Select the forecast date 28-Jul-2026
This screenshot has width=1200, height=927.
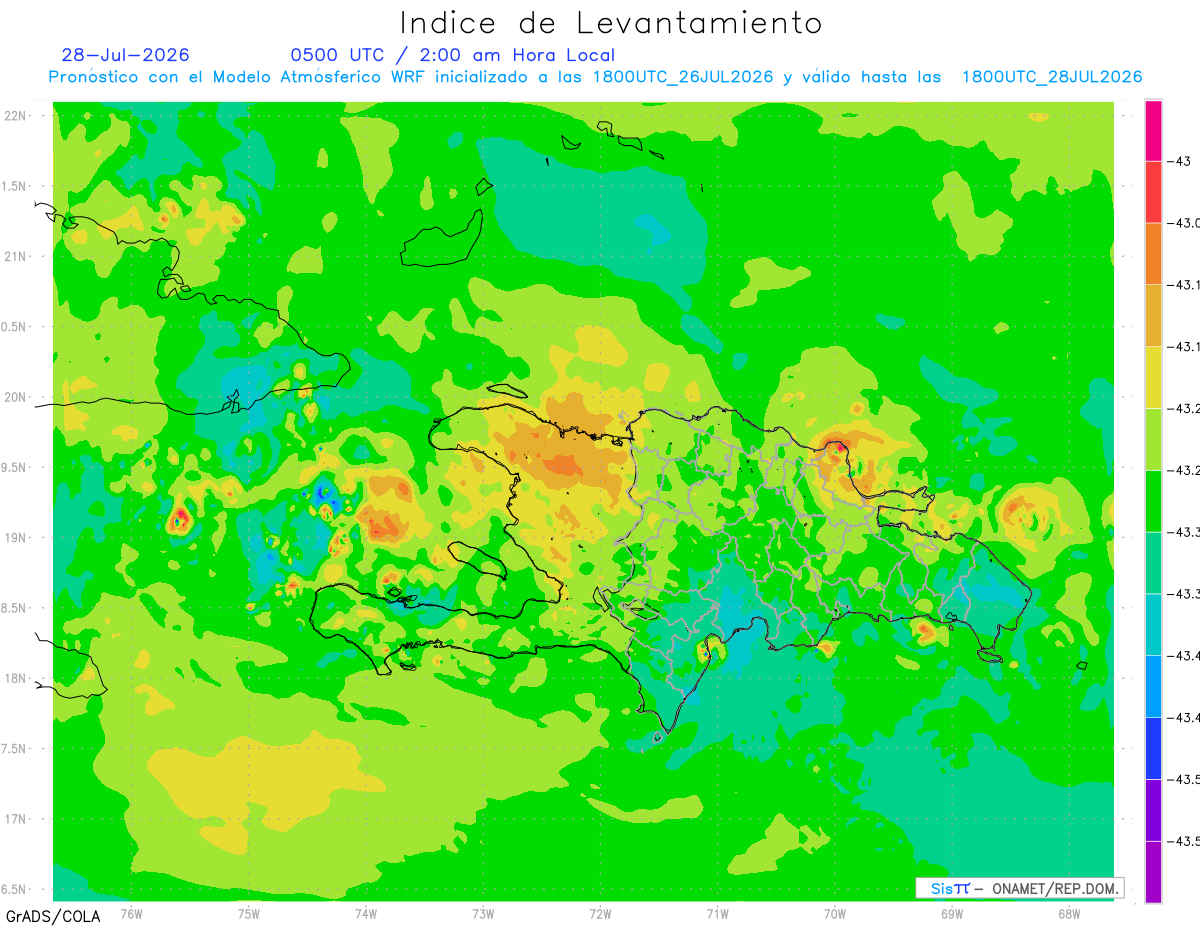coord(125,55)
